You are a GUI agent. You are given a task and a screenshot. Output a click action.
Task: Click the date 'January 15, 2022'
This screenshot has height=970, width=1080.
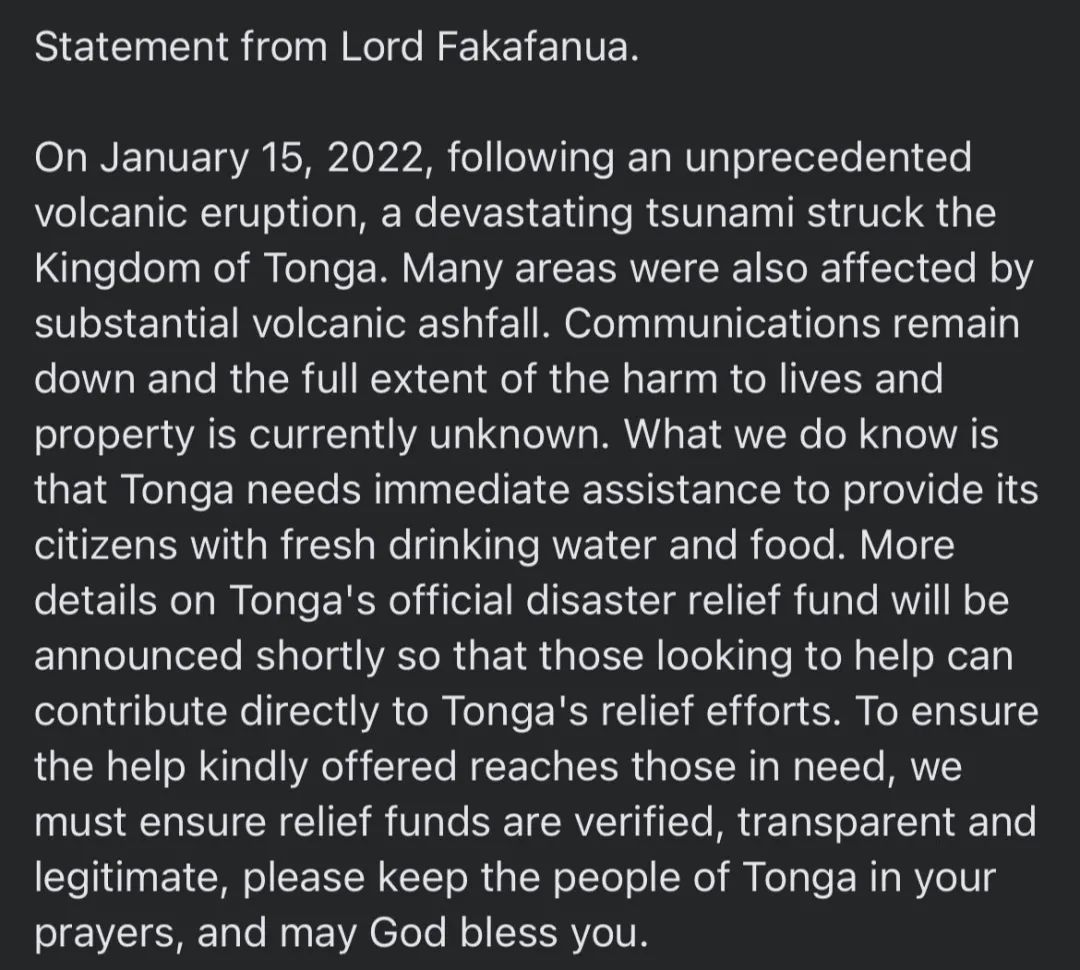pos(262,160)
